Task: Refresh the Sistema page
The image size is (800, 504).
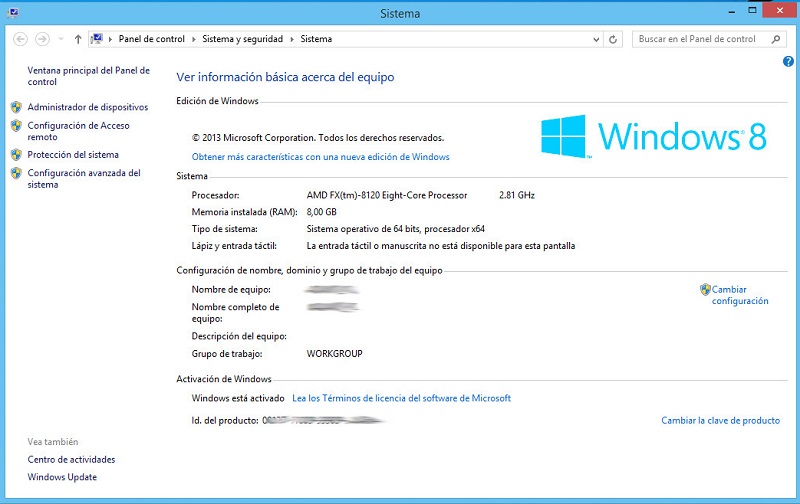Action: [613, 39]
